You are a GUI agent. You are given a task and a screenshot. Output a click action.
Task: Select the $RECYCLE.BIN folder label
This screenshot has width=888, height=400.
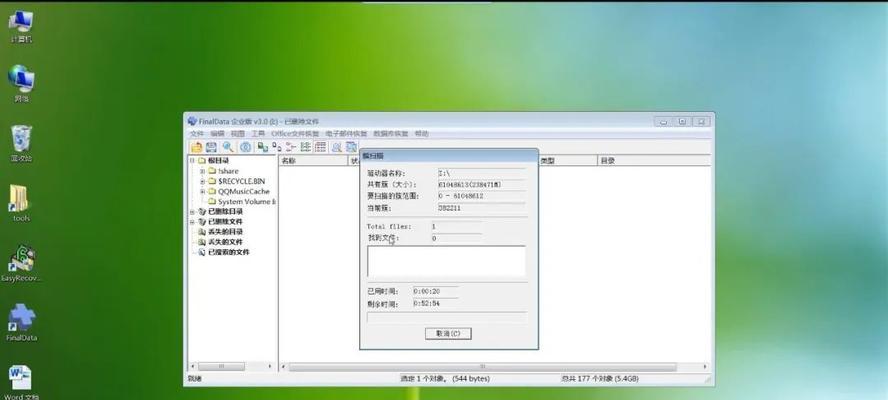241,181
